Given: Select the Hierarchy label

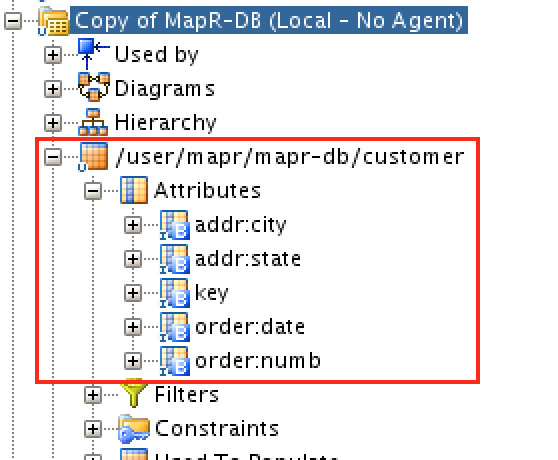Looking at the screenshot, I should coord(165,122).
